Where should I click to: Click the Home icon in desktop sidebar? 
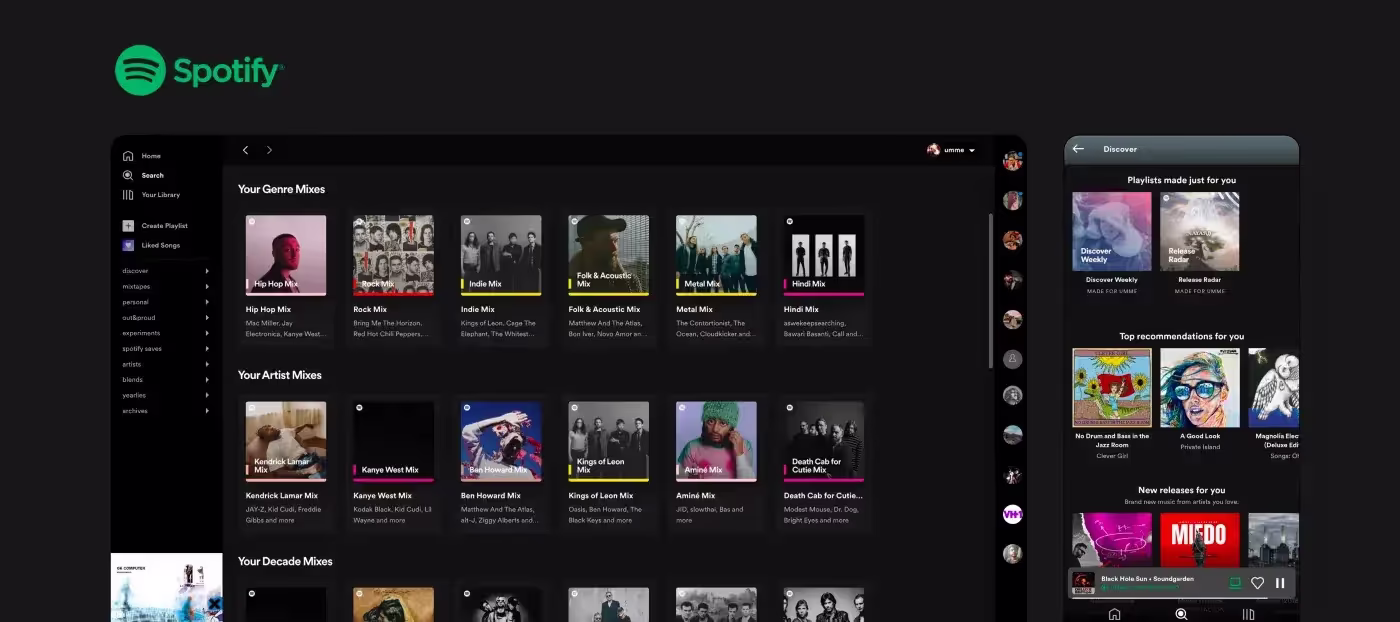[x=128, y=156]
